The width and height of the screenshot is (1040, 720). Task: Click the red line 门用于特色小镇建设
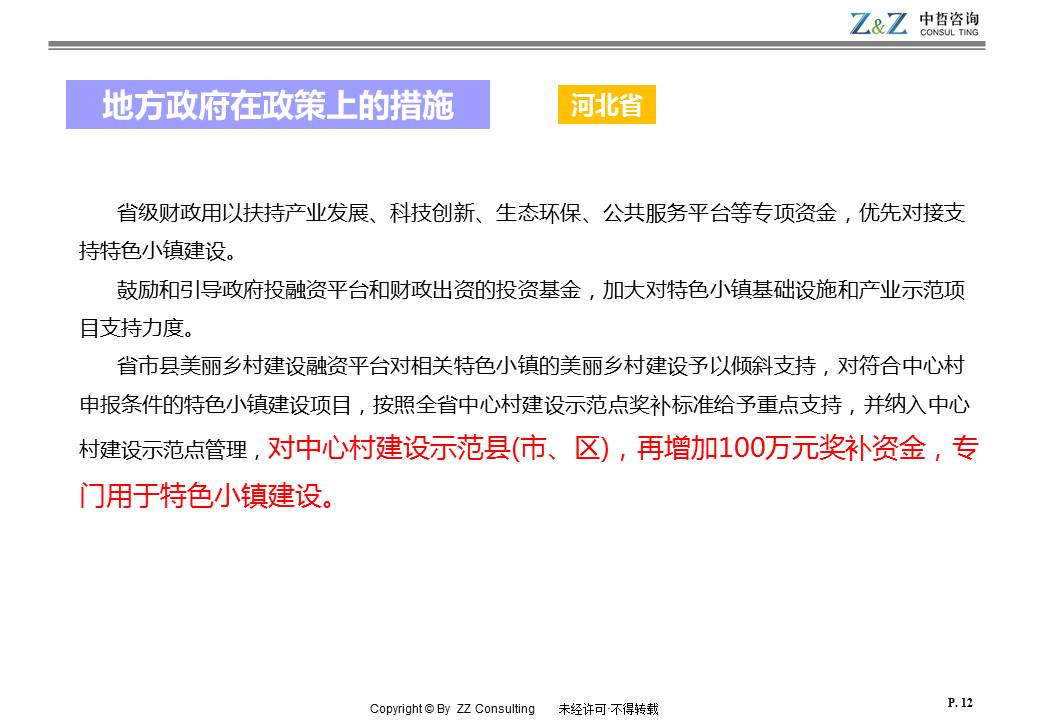point(206,496)
